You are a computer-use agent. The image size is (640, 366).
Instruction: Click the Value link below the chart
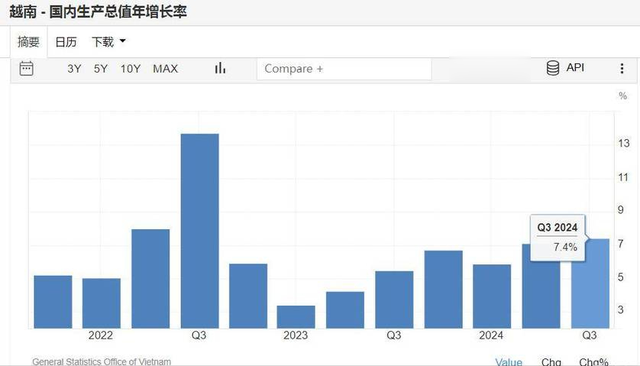click(x=509, y=362)
